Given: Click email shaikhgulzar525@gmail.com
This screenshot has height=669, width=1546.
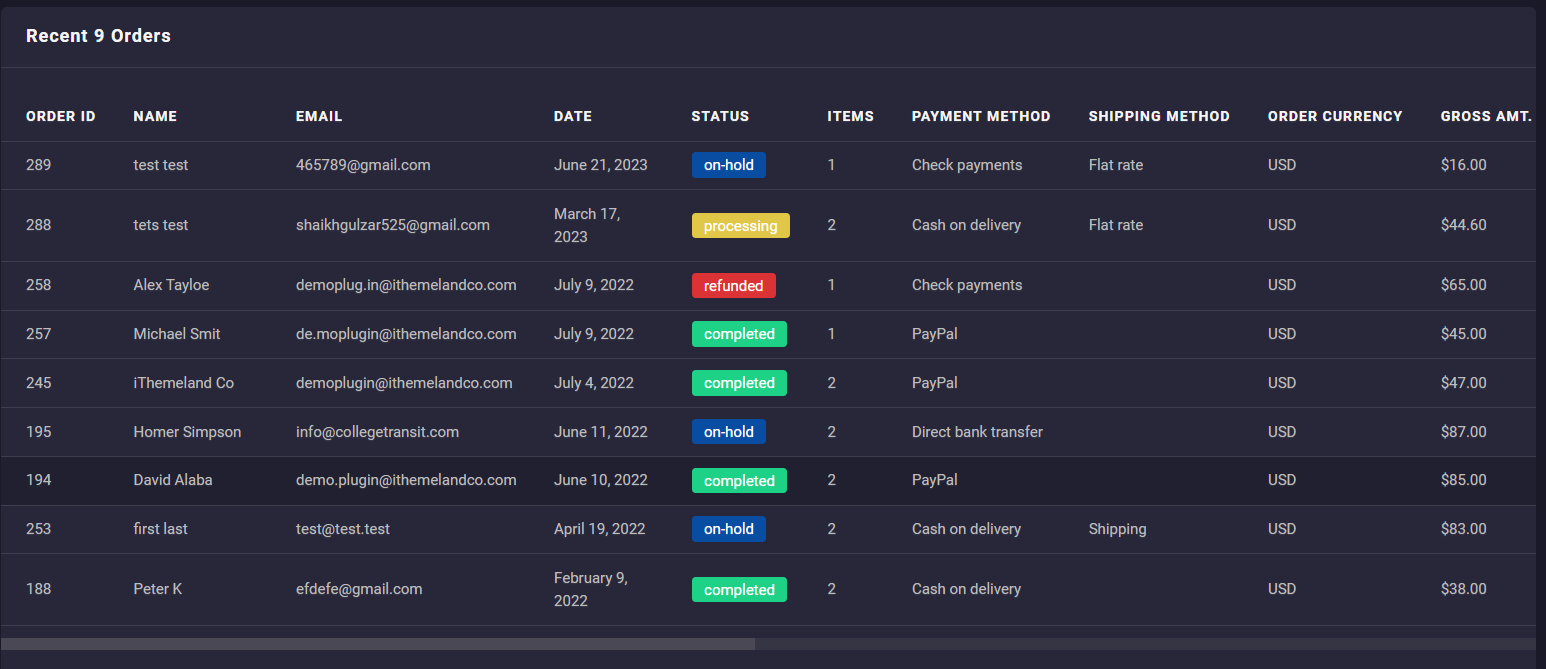Looking at the screenshot, I should pyautogui.click(x=393, y=225).
